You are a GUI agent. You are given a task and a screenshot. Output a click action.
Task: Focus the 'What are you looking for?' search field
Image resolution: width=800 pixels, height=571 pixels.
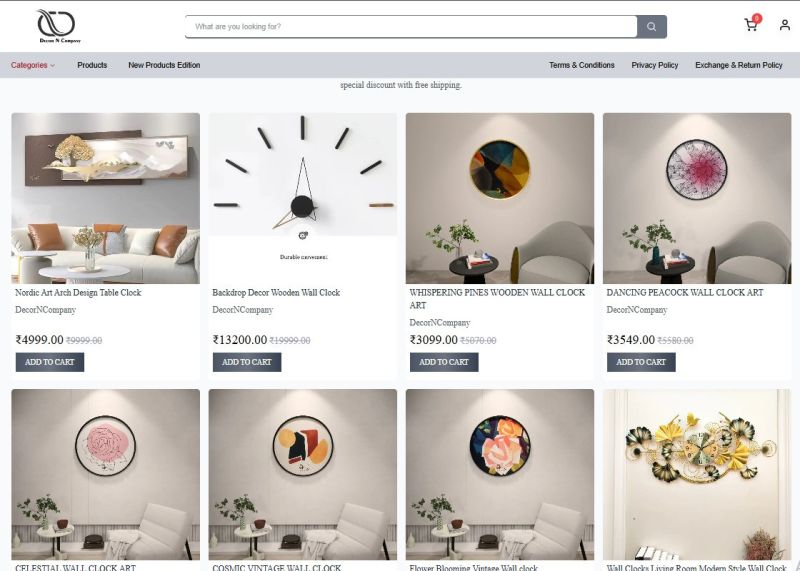pyautogui.click(x=411, y=27)
